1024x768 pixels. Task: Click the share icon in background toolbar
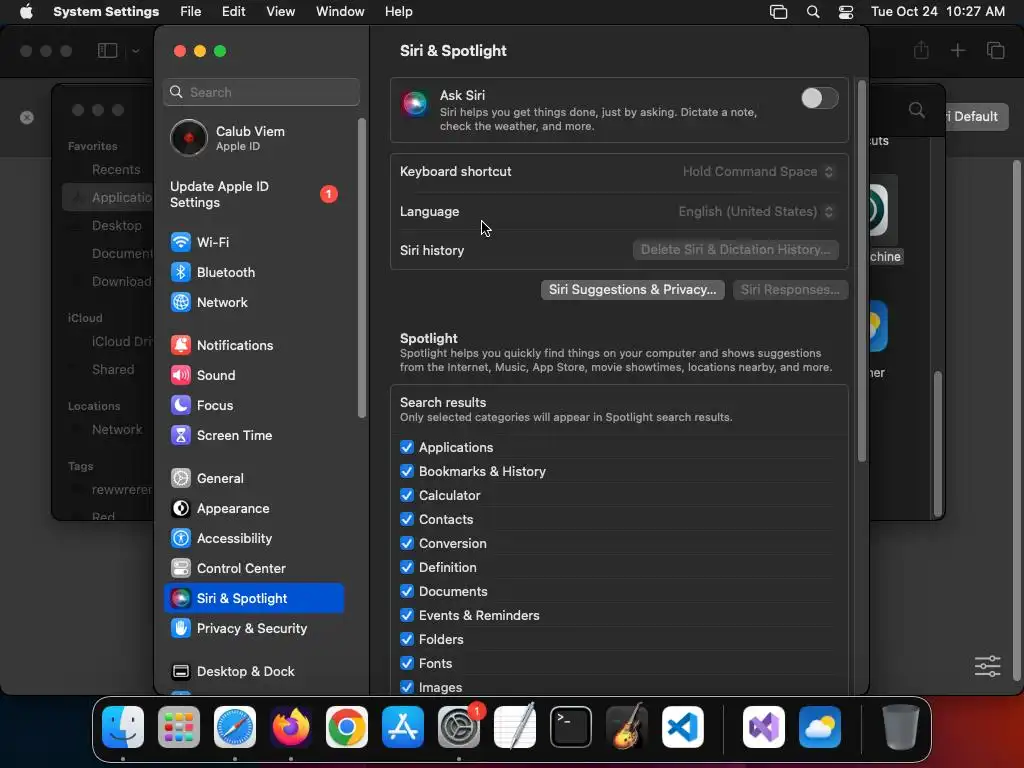pyautogui.click(x=921, y=50)
